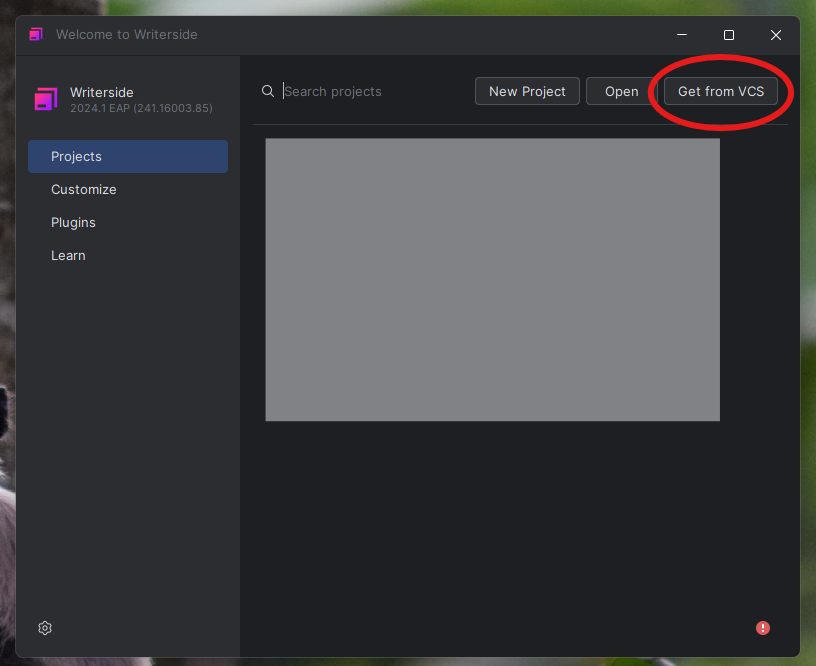Click the Open button
816x666 pixels.
click(x=621, y=91)
